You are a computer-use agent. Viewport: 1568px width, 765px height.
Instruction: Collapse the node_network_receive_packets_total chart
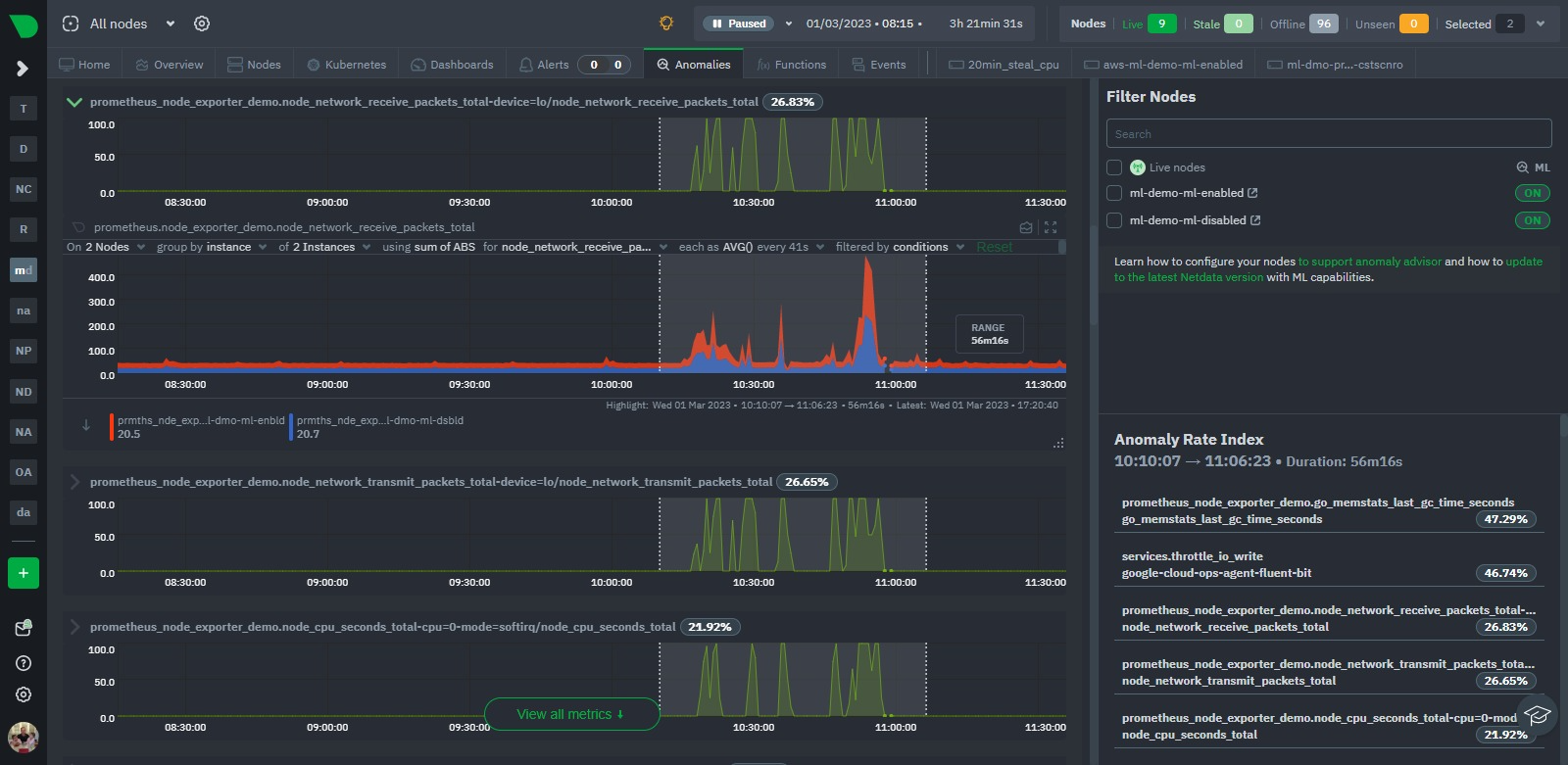74,102
